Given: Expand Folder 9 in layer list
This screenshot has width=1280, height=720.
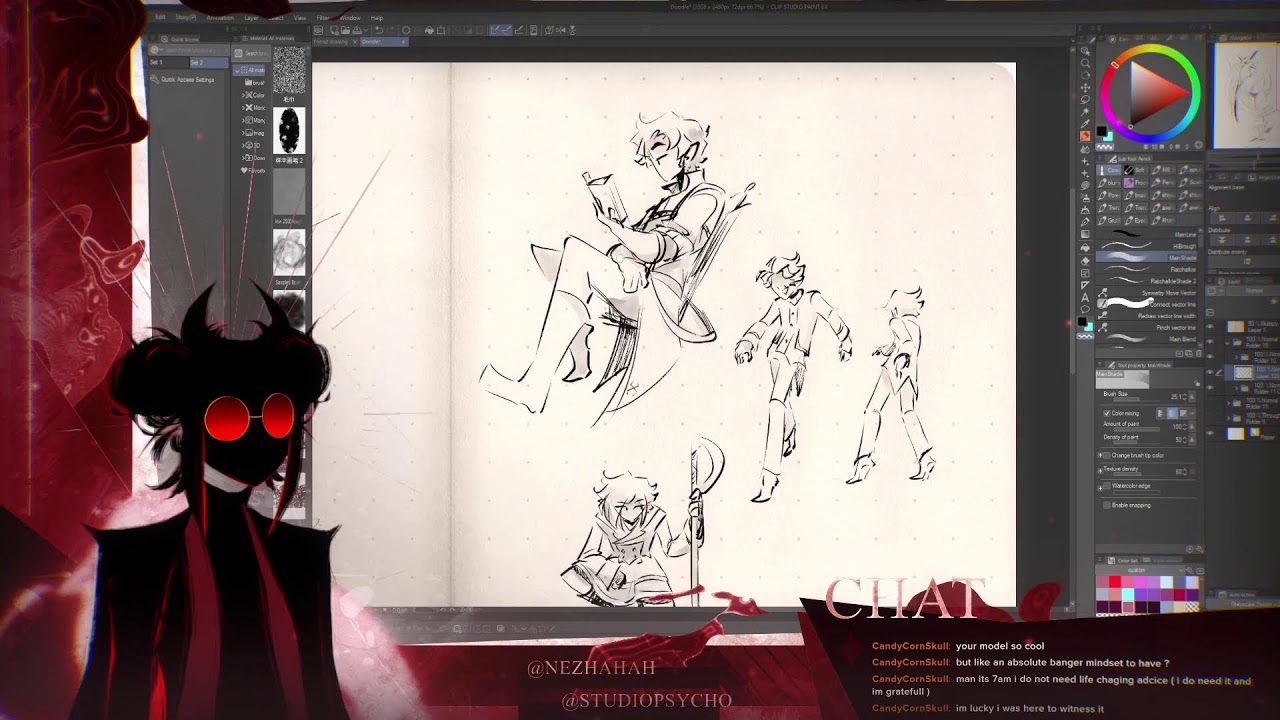Looking at the screenshot, I should click(1228, 419).
